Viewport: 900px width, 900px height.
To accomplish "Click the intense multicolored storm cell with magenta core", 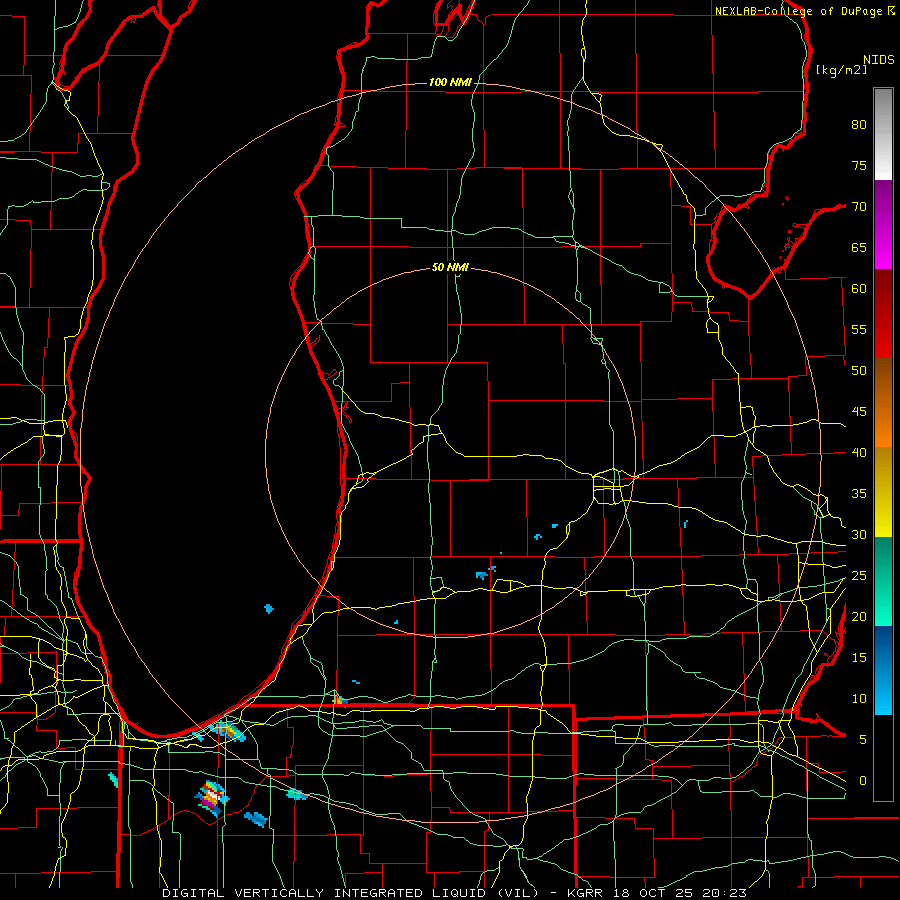I will [212, 798].
